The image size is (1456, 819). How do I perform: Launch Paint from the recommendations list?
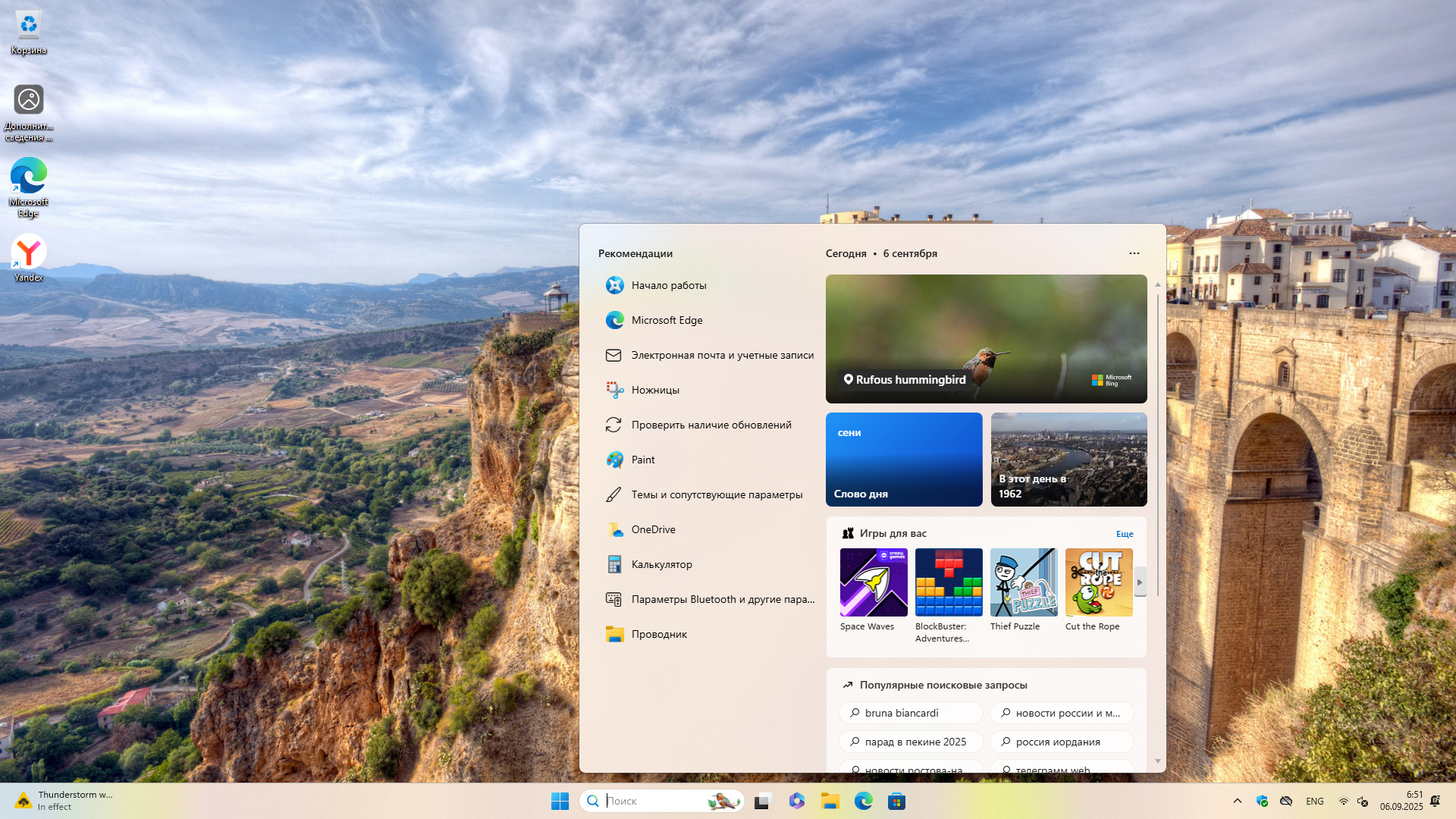tap(643, 460)
